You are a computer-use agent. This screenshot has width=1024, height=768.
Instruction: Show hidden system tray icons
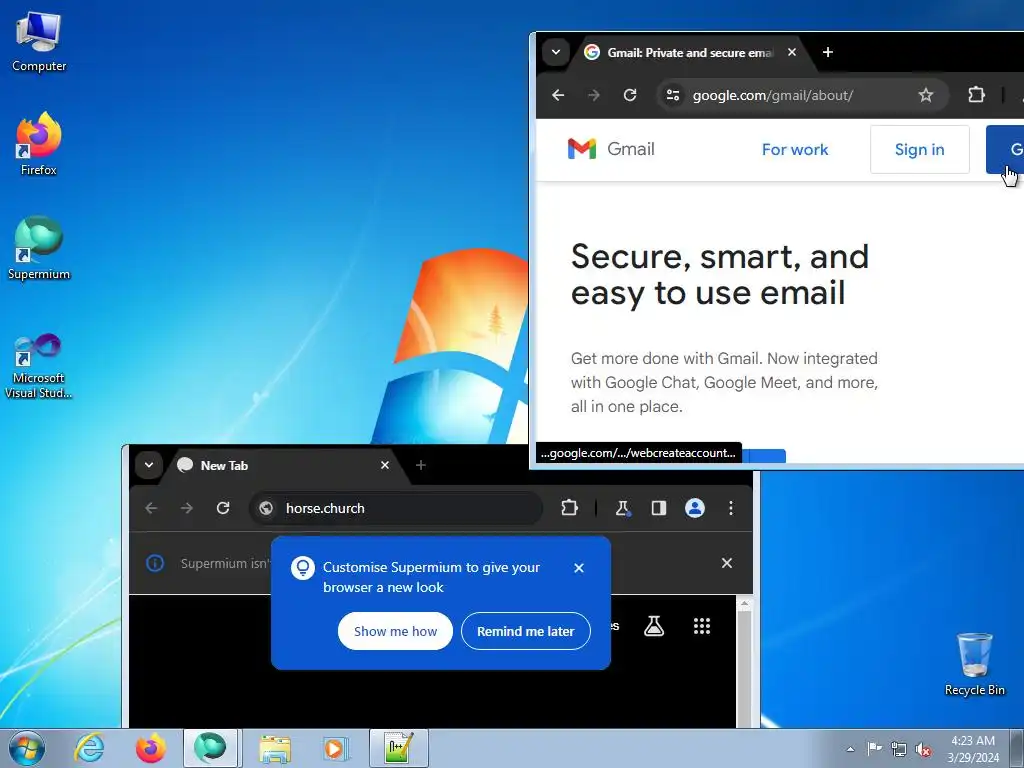pyautogui.click(x=850, y=749)
